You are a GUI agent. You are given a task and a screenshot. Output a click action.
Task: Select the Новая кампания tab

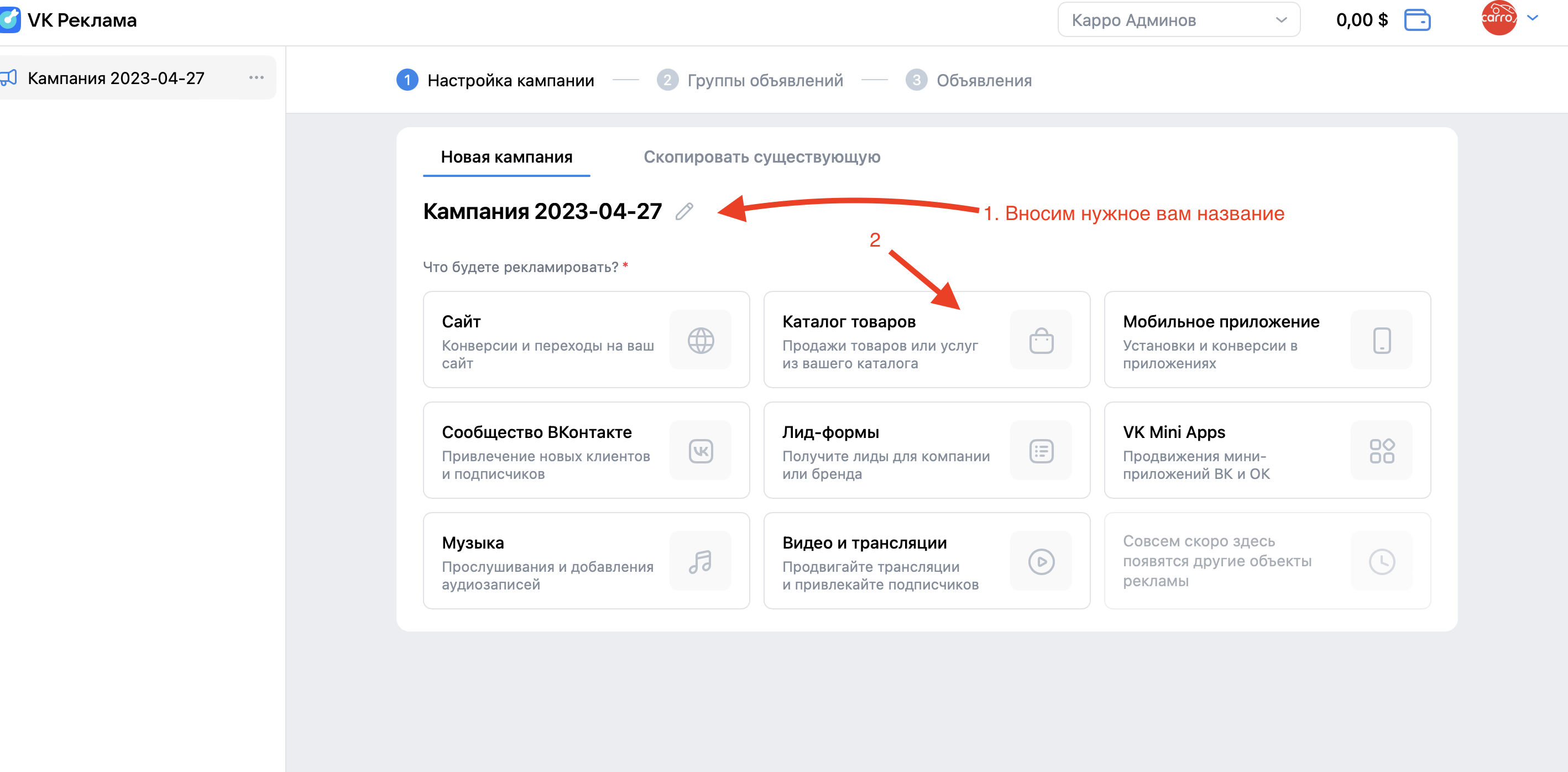click(506, 157)
